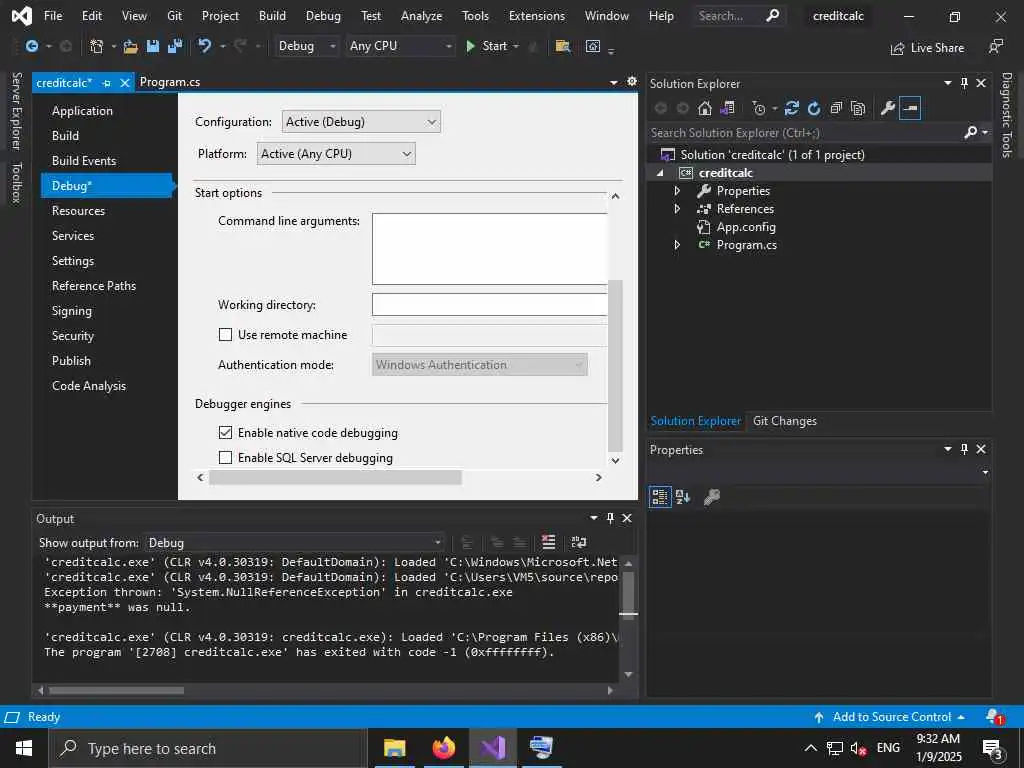The image size is (1024, 768).
Task: Click the Clear All icon in Output panel
Action: click(x=549, y=542)
